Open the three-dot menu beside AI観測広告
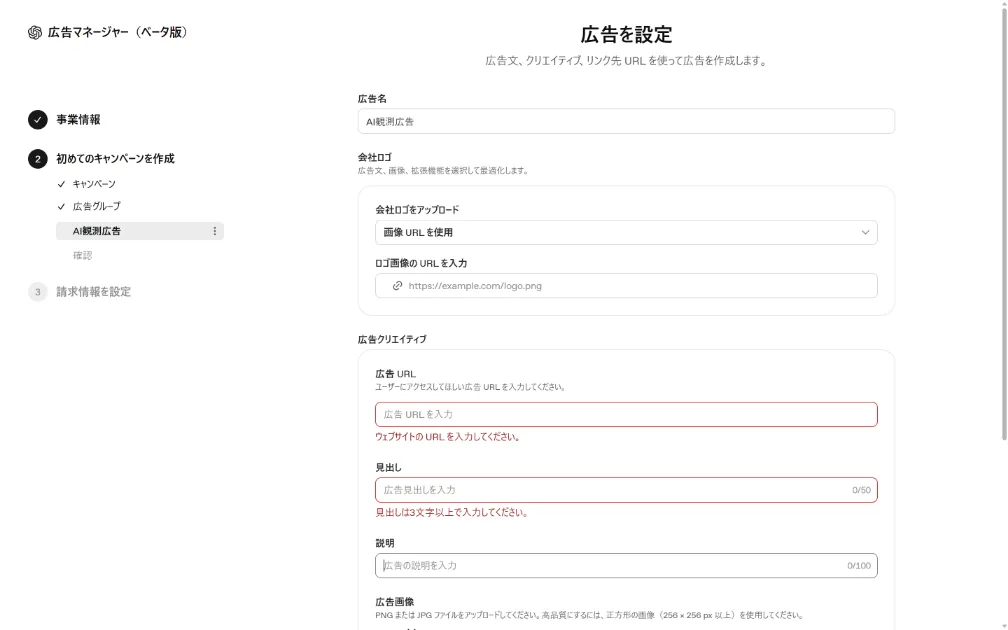Viewport: 1008px width, 630px height. point(215,231)
